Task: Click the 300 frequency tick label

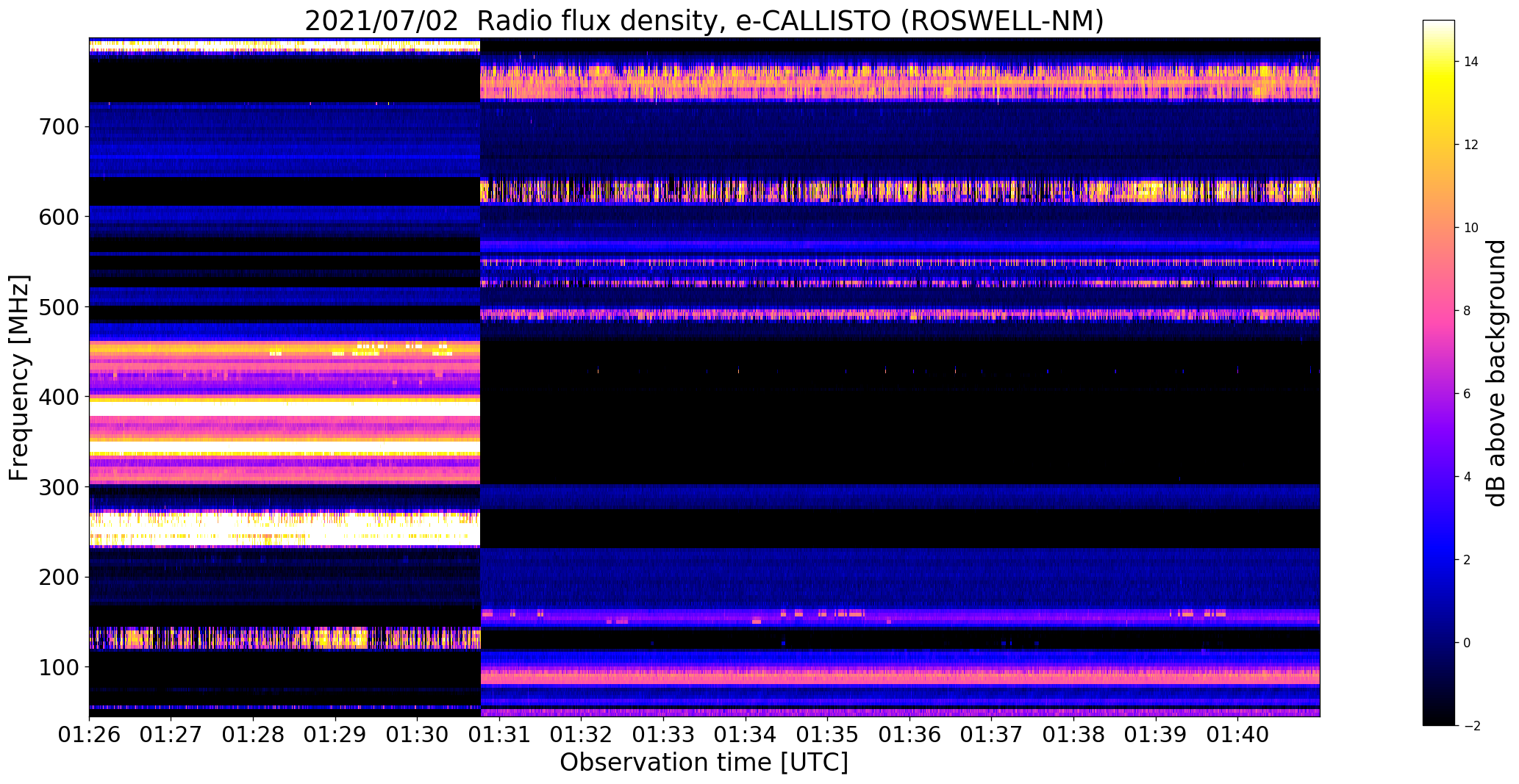Action: coord(58,487)
